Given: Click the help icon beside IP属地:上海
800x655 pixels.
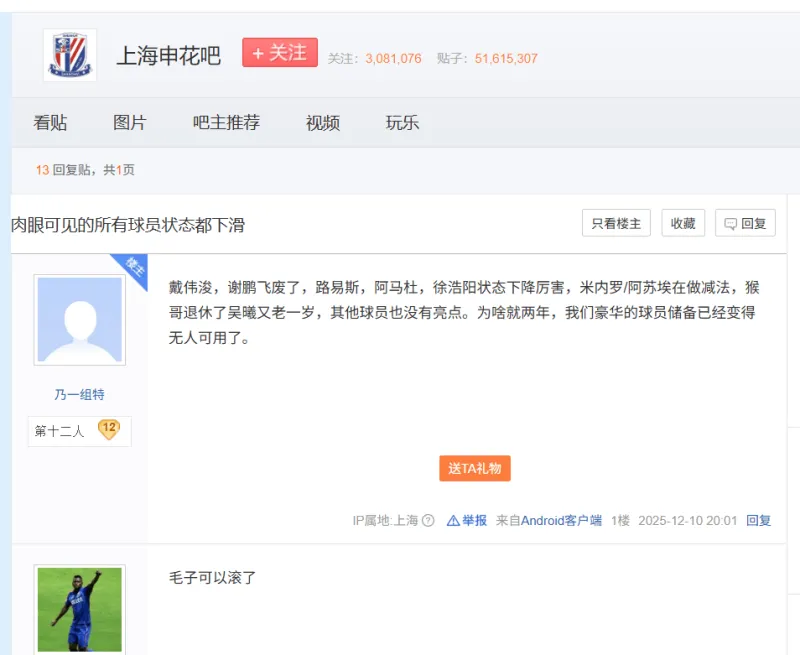Looking at the screenshot, I should pos(428,521).
